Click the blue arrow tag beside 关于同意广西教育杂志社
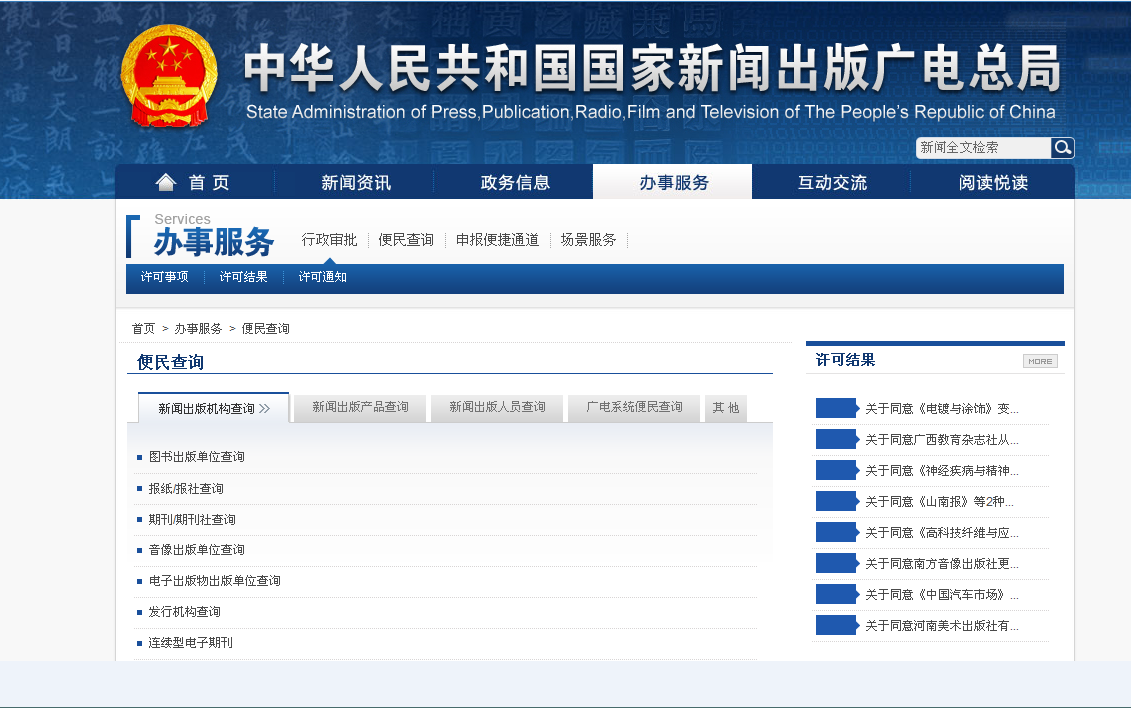Screen dimensions: 1131x708 coord(837,439)
